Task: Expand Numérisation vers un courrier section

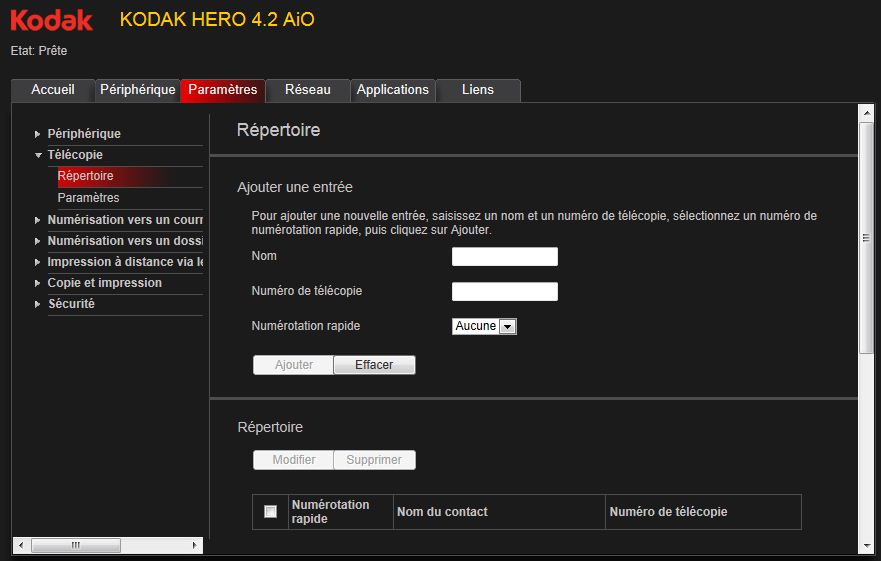Action: 38,220
